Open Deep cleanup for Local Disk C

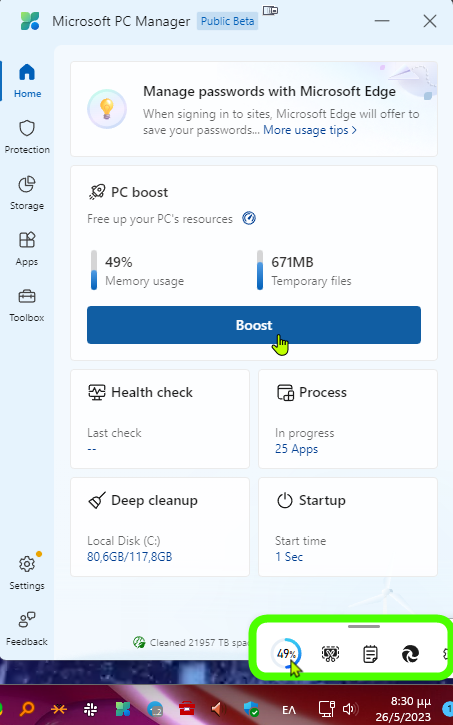click(160, 527)
